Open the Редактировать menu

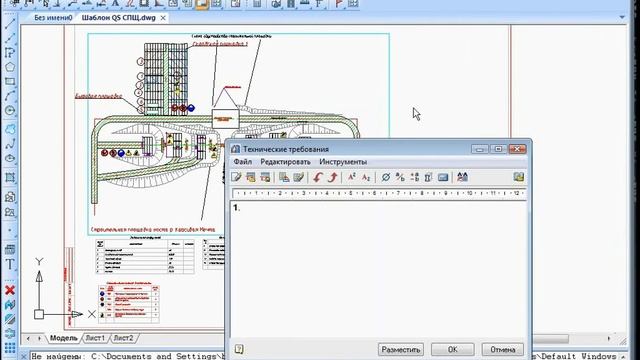pos(285,162)
